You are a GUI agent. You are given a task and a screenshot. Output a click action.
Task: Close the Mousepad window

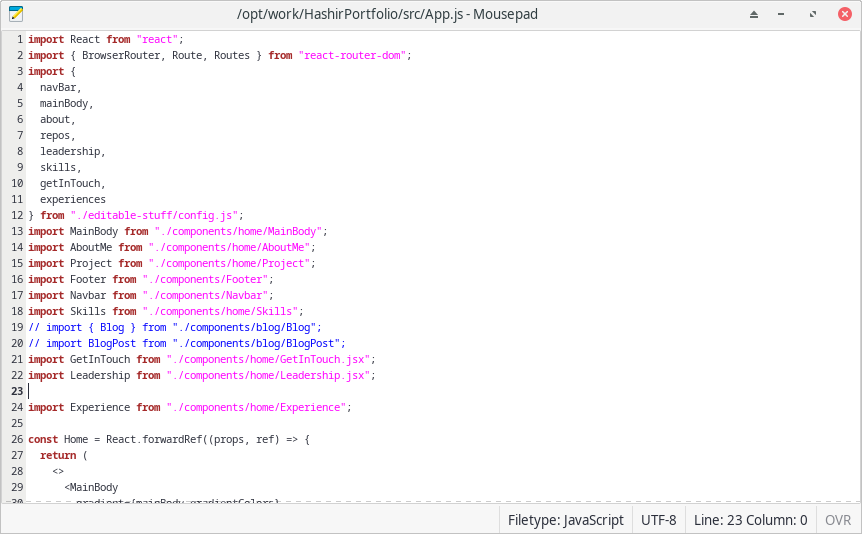pyautogui.click(x=845, y=14)
